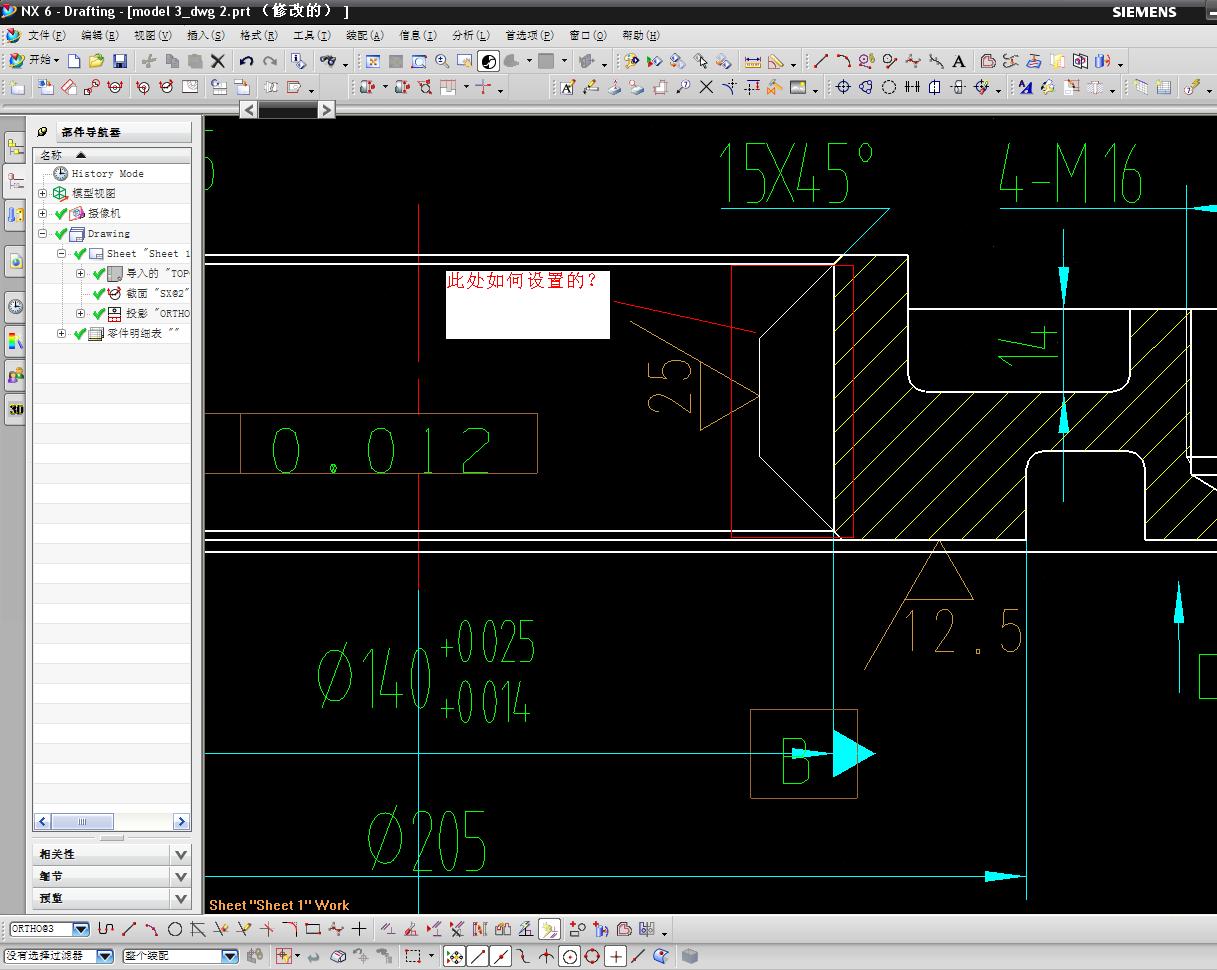Select the Fit view icon
The height and width of the screenshot is (970, 1217).
click(x=372, y=61)
